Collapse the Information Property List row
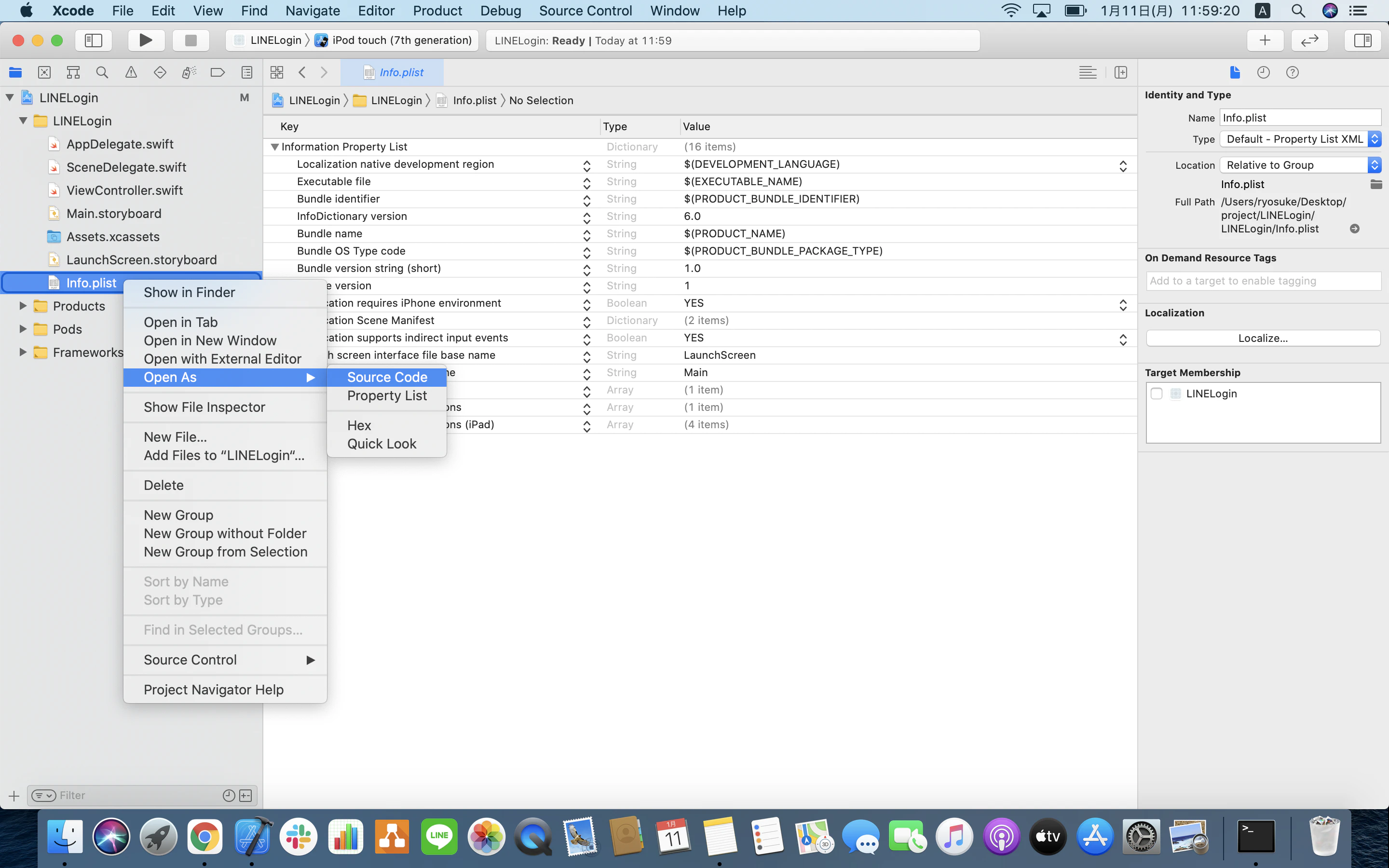The image size is (1389, 868). [274, 147]
